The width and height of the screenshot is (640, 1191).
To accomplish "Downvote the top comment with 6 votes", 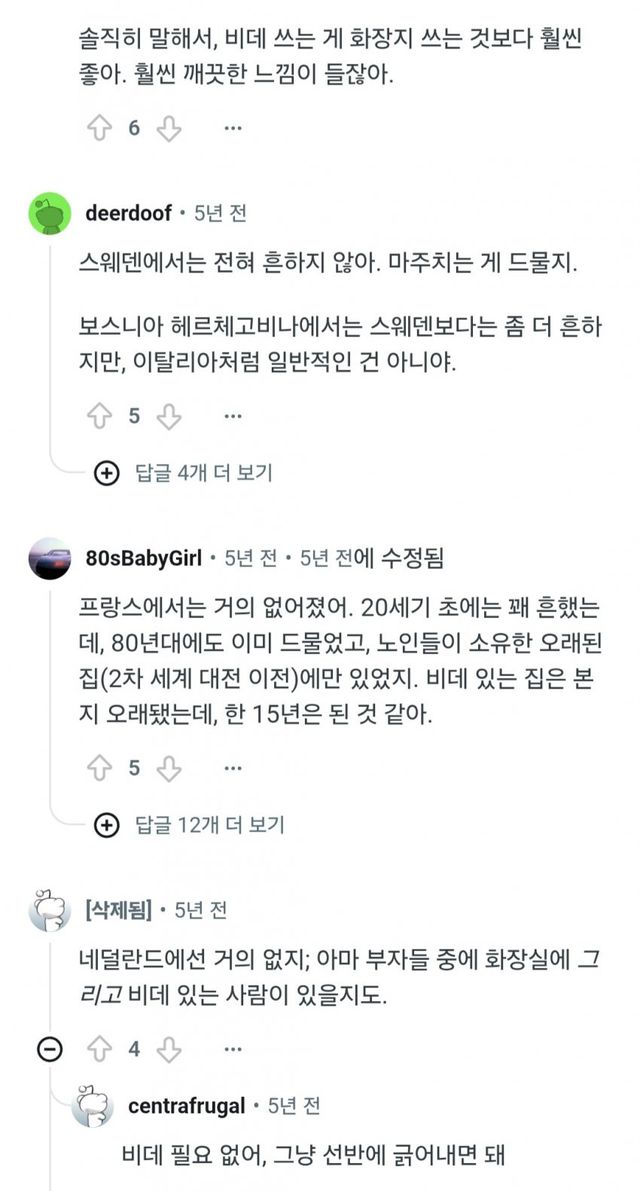I will point(169,128).
